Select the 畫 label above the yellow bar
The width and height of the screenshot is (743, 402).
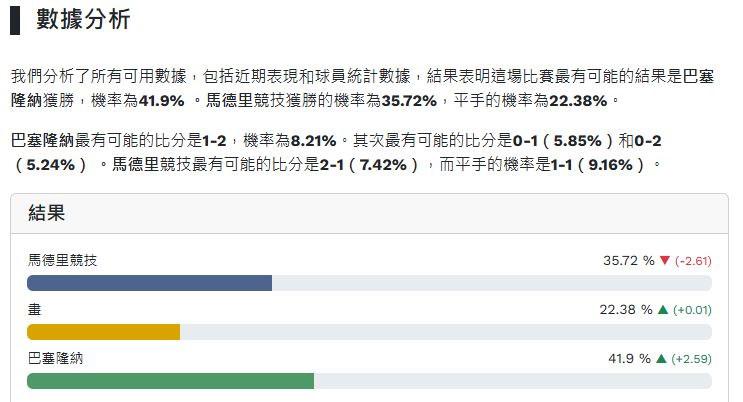click(x=34, y=310)
